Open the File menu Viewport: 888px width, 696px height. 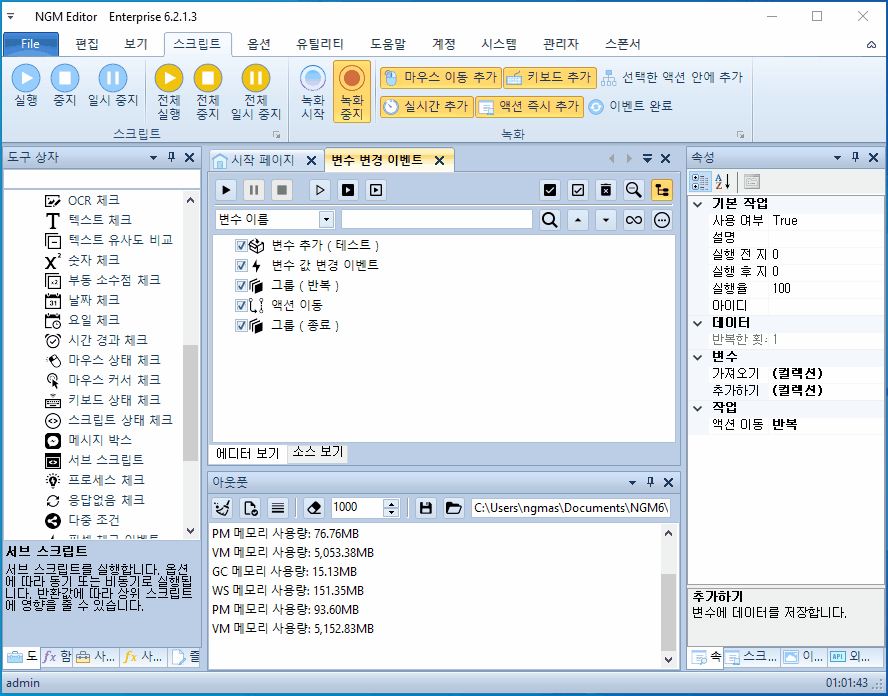(31, 44)
